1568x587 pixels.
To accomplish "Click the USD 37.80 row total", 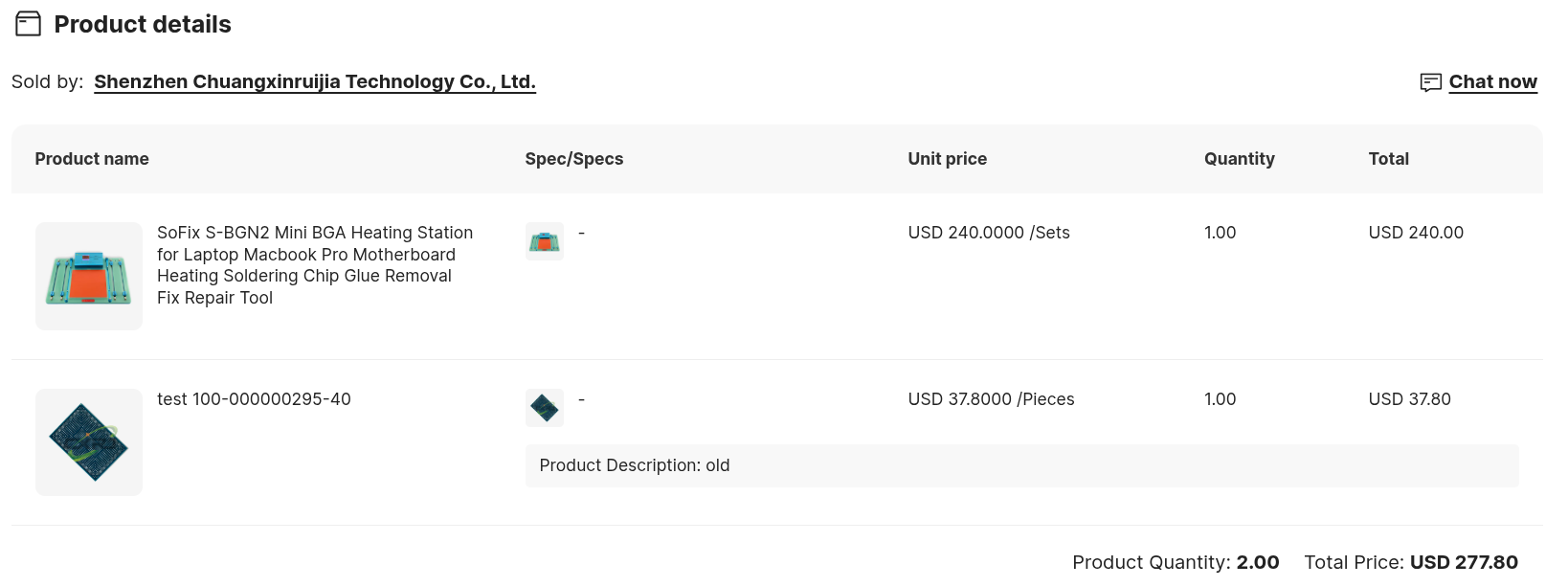I will pos(1410,399).
